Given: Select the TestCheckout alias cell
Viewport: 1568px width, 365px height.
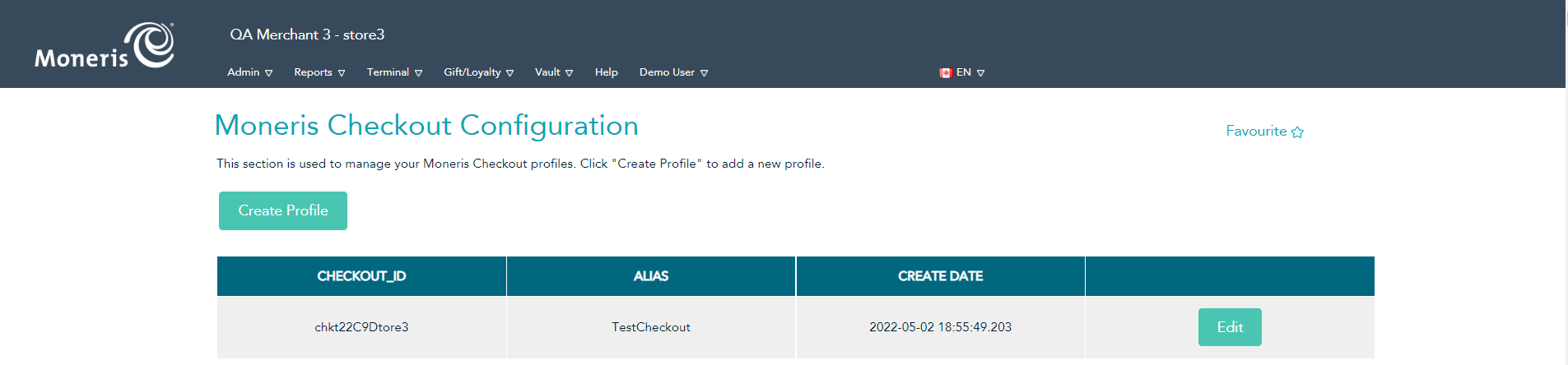Looking at the screenshot, I should [x=651, y=327].
